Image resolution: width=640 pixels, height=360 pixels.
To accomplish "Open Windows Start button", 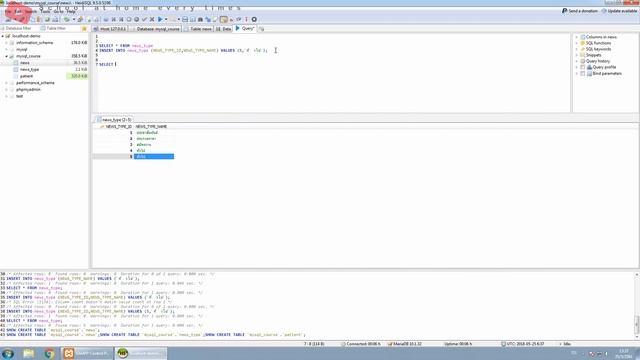I will (x=8, y=353).
